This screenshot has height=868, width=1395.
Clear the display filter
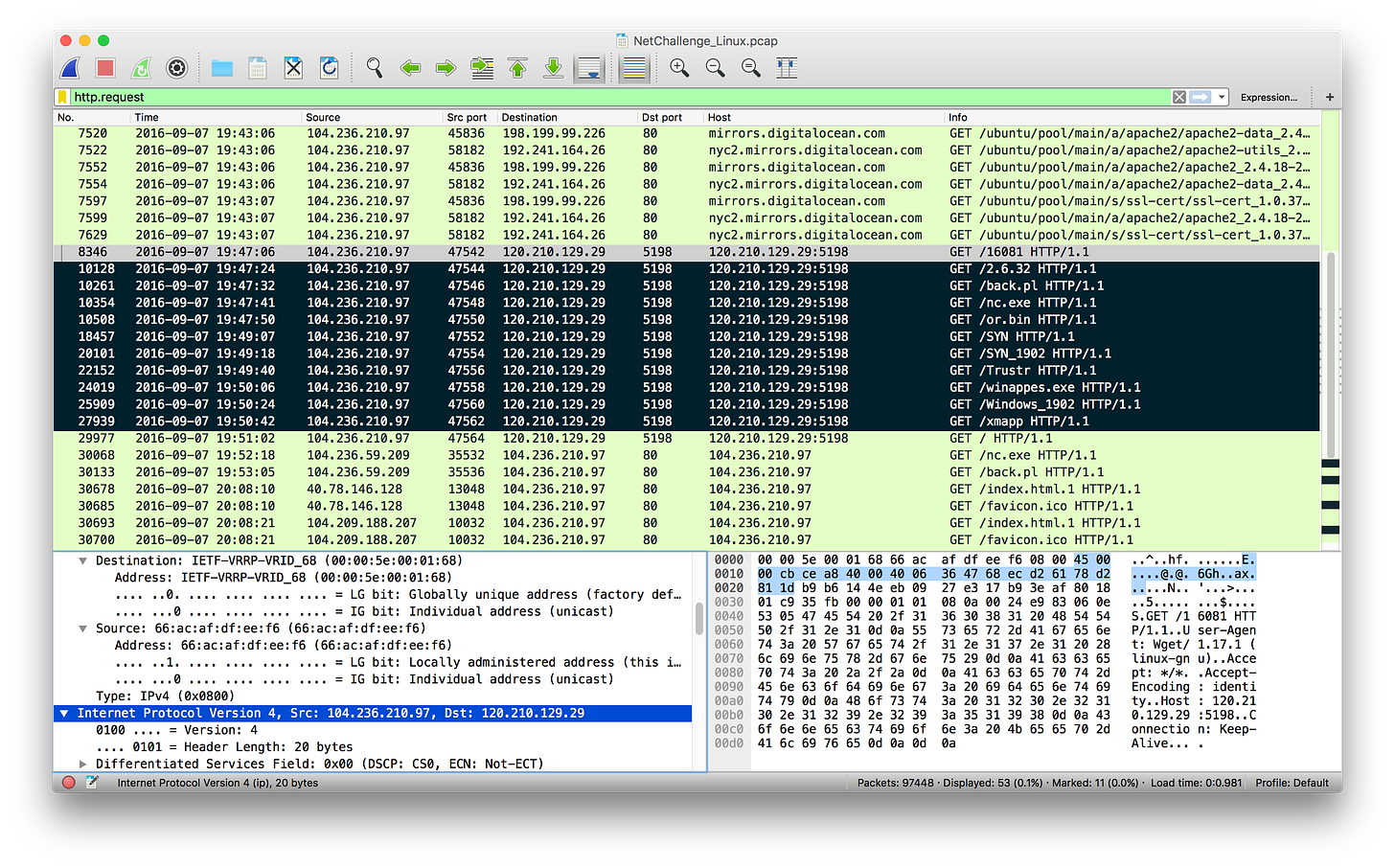[x=1179, y=97]
